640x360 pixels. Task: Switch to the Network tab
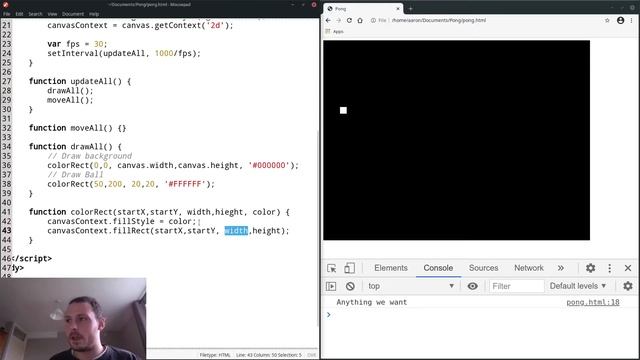tap(529, 268)
